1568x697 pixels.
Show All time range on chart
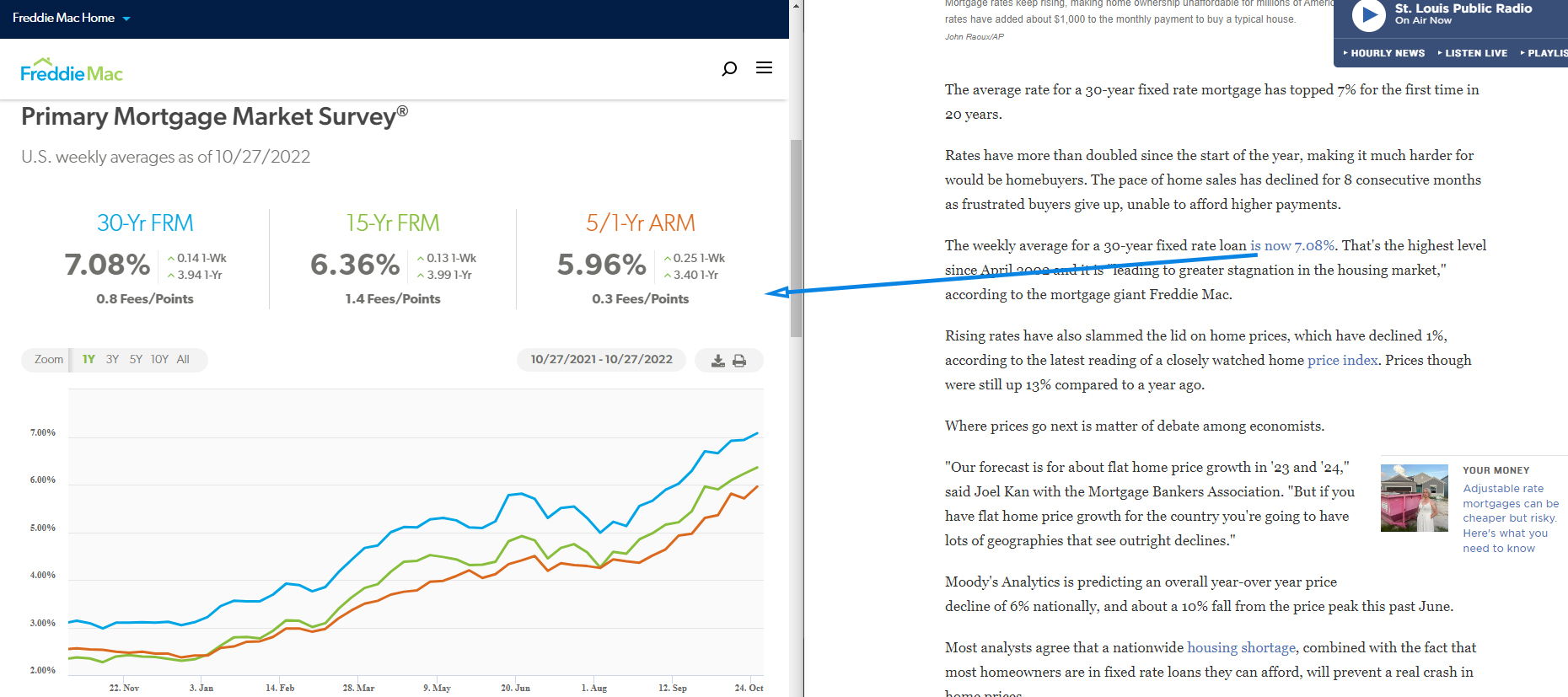pyautogui.click(x=183, y=360)
